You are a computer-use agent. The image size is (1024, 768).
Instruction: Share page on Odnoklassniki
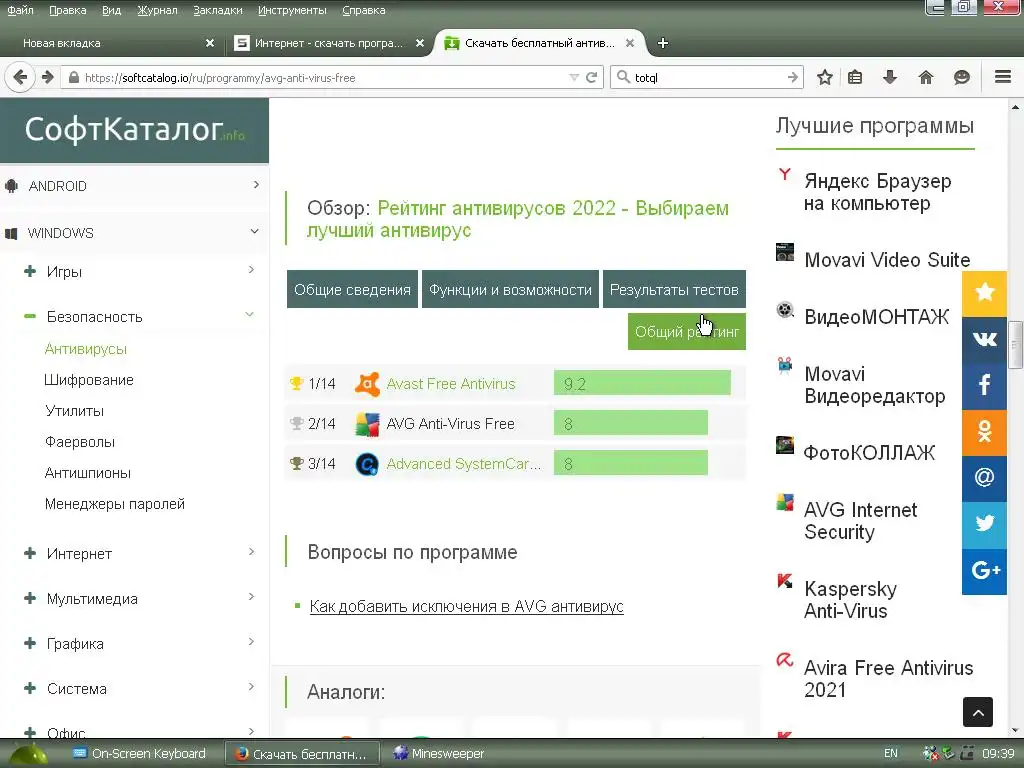(x=984, y=432)
